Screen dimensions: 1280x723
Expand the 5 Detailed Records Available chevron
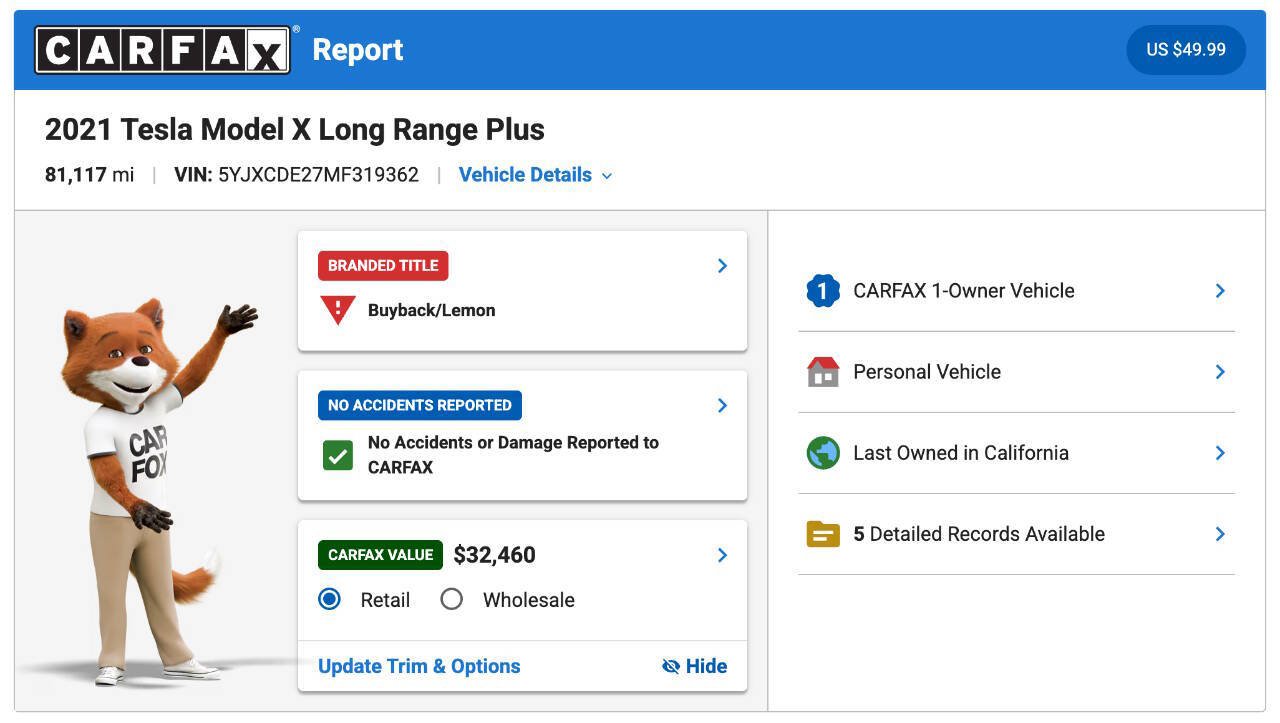click(x=1220, y=534)
